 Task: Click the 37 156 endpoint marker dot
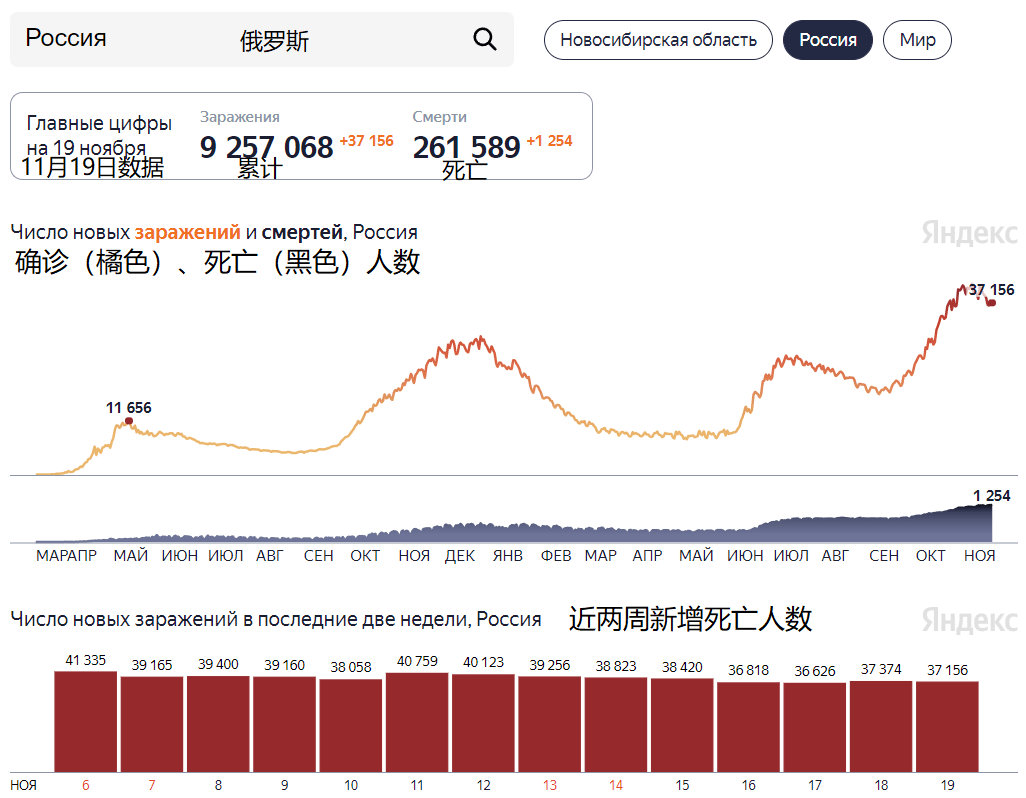[x=991, y=302]
